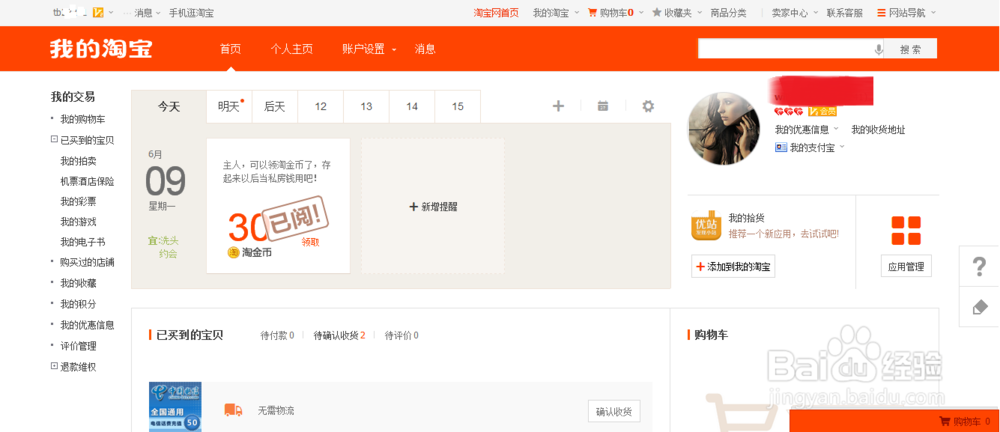Open 个人主页 in orange navigation
This screenshot has height=432, width=1000.
[x=291, y=49]
